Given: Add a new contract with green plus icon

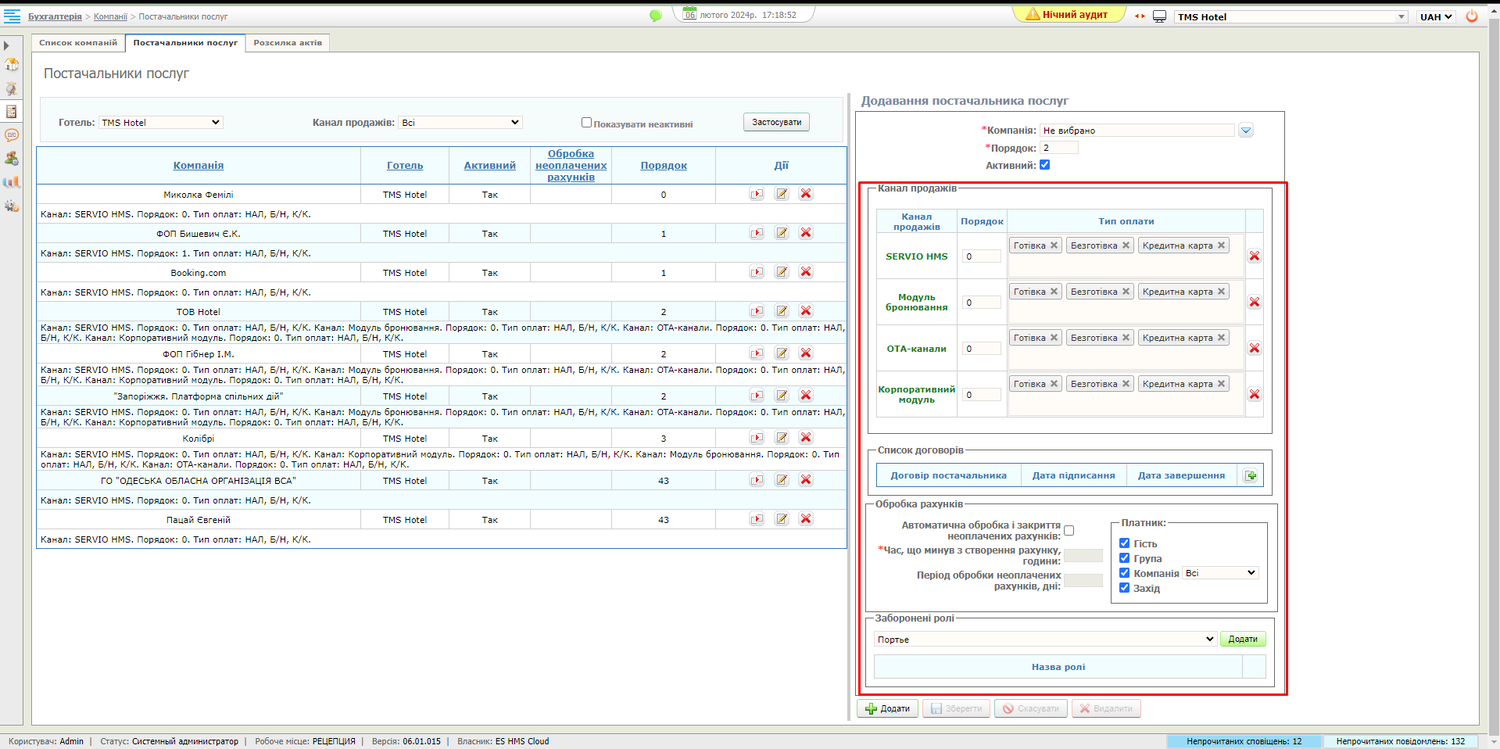Looking at the screenshot, I should point(1250,476).
